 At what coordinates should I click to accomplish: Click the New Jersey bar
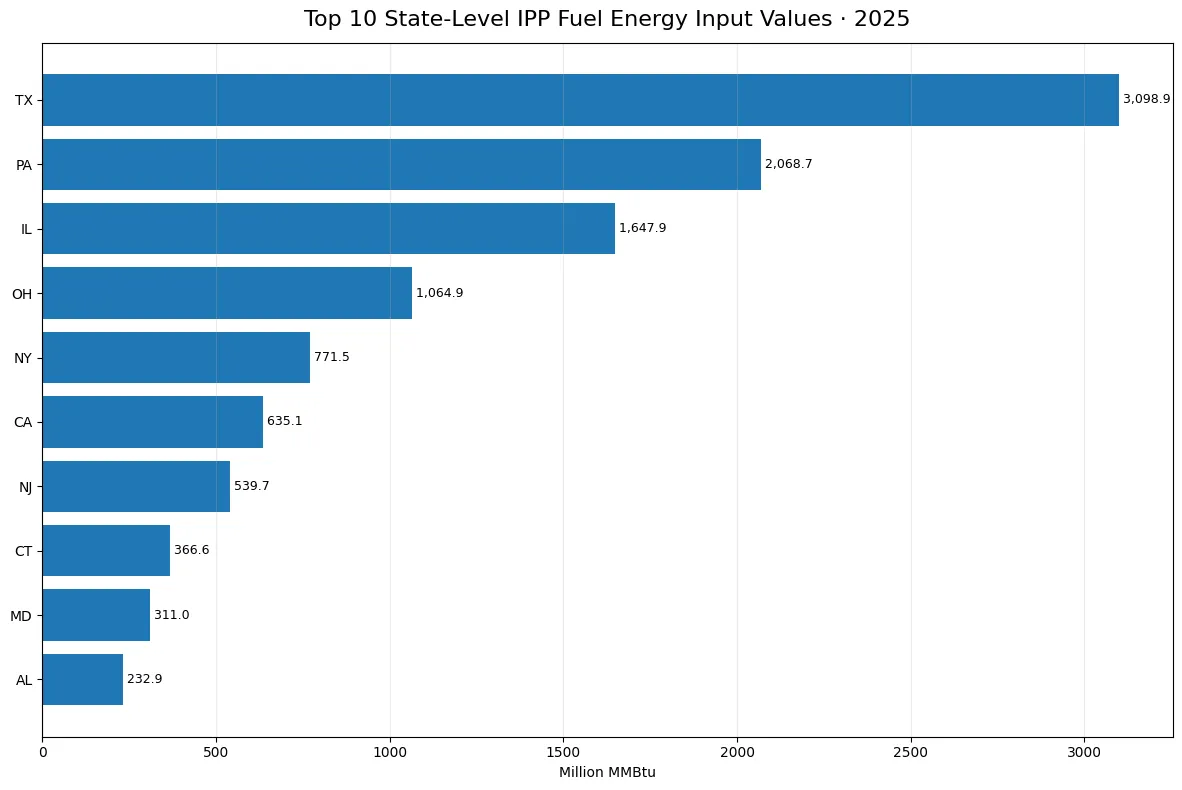136,486
